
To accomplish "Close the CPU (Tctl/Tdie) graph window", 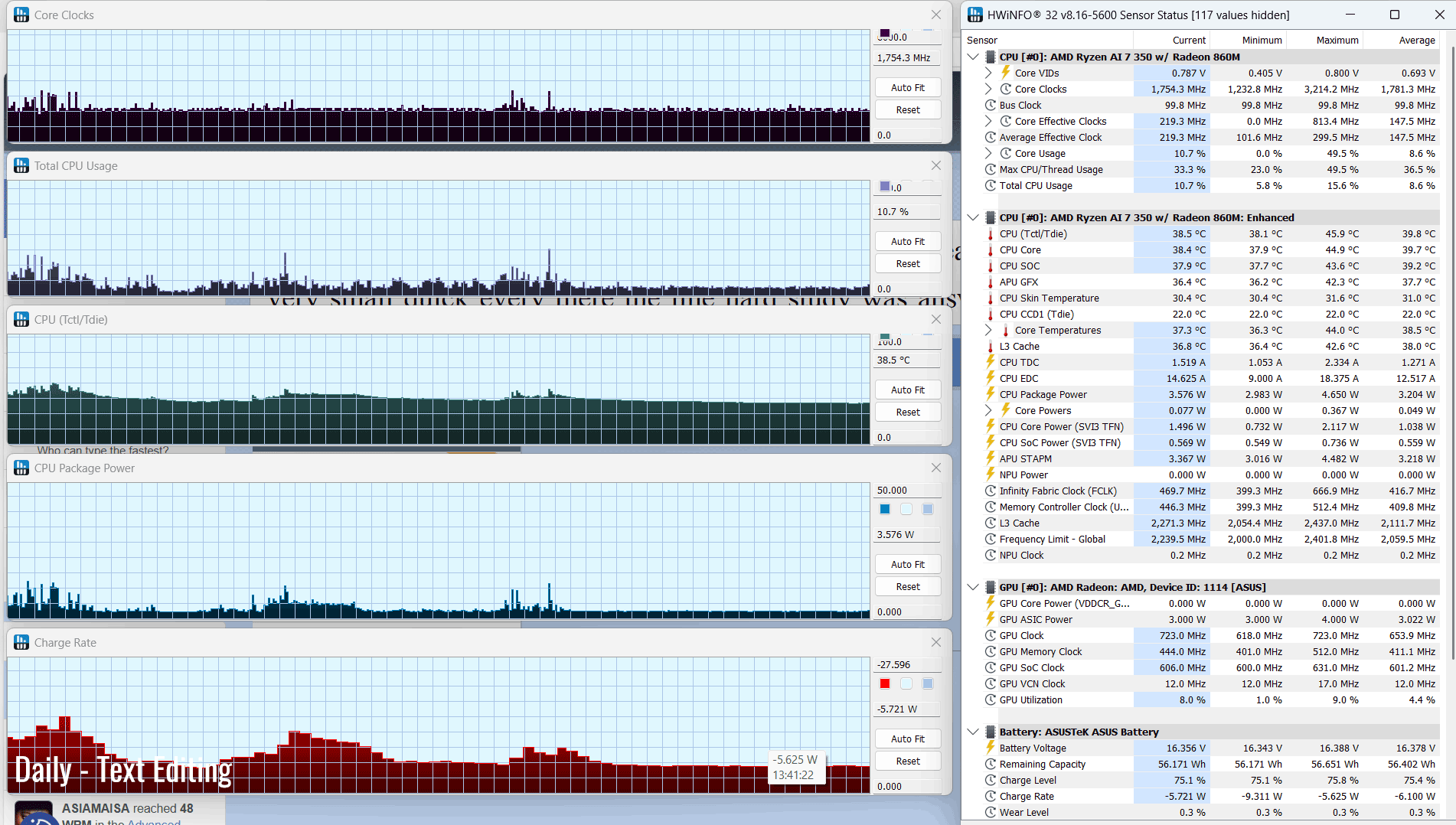I will coord(936,320).
